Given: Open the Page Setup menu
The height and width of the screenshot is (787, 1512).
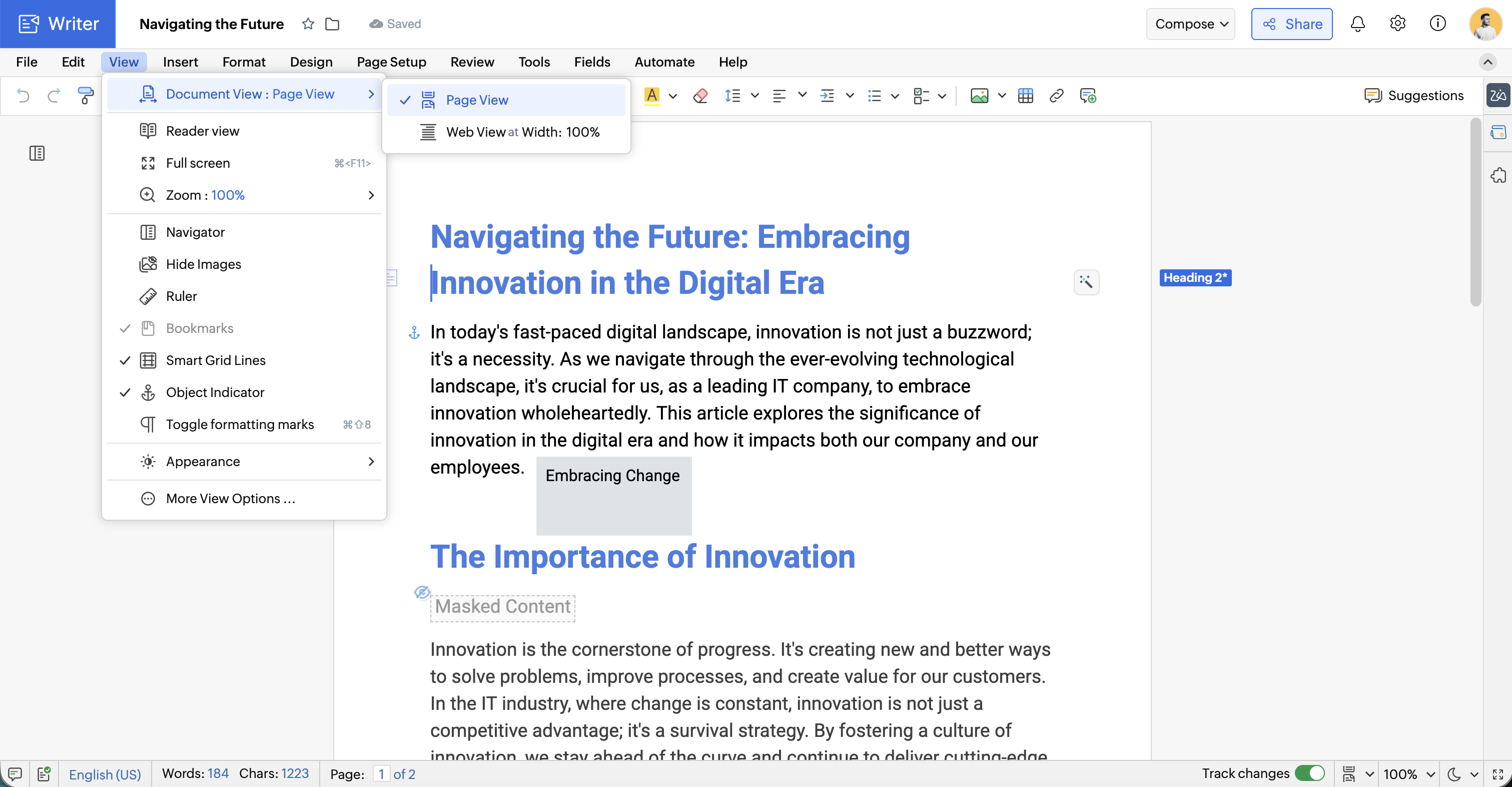Looking at the screenshot, I should point(391,62).
